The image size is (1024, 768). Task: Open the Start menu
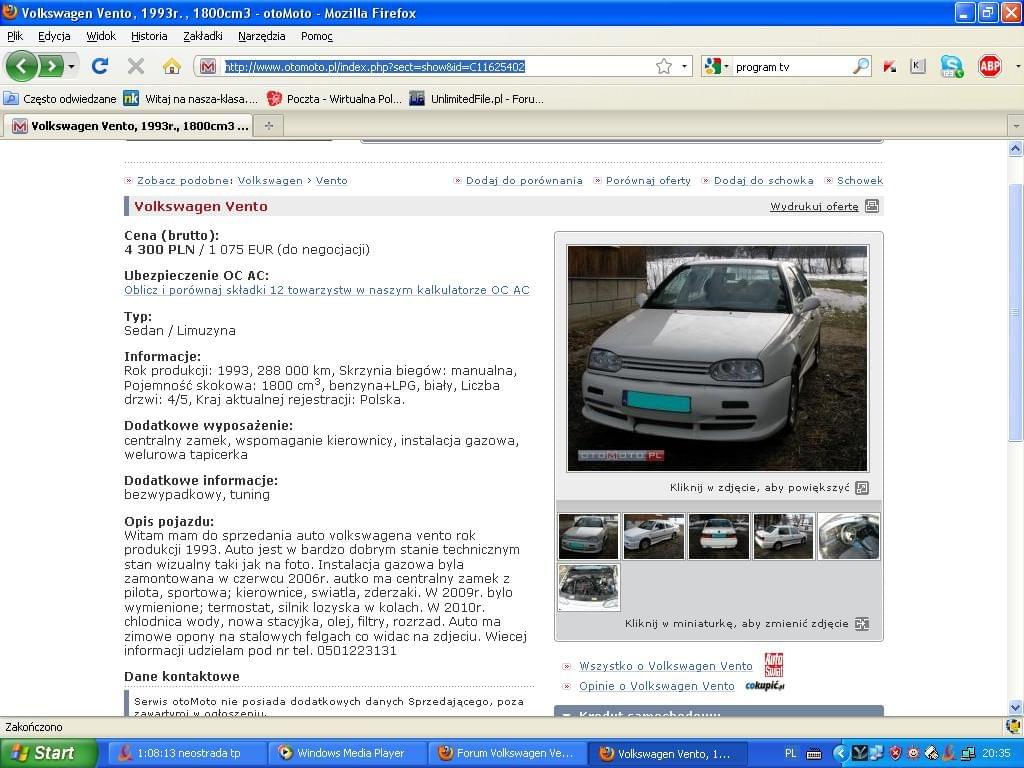pos(48,754)
